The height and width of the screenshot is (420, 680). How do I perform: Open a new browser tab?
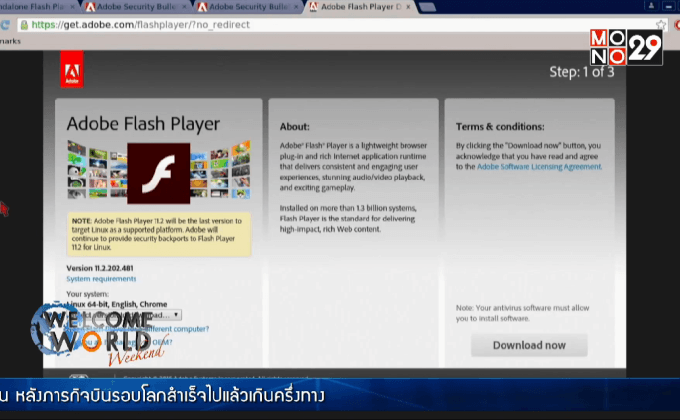(428, 7)
